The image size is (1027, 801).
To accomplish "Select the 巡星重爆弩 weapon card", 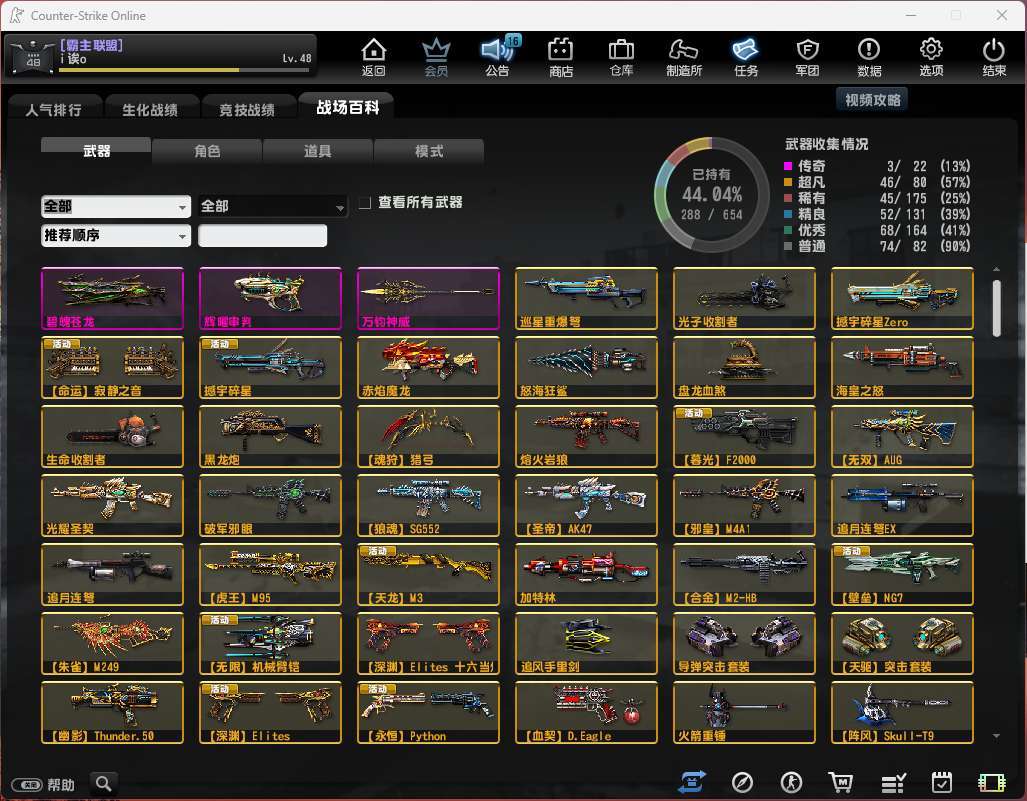I will 586,298.
